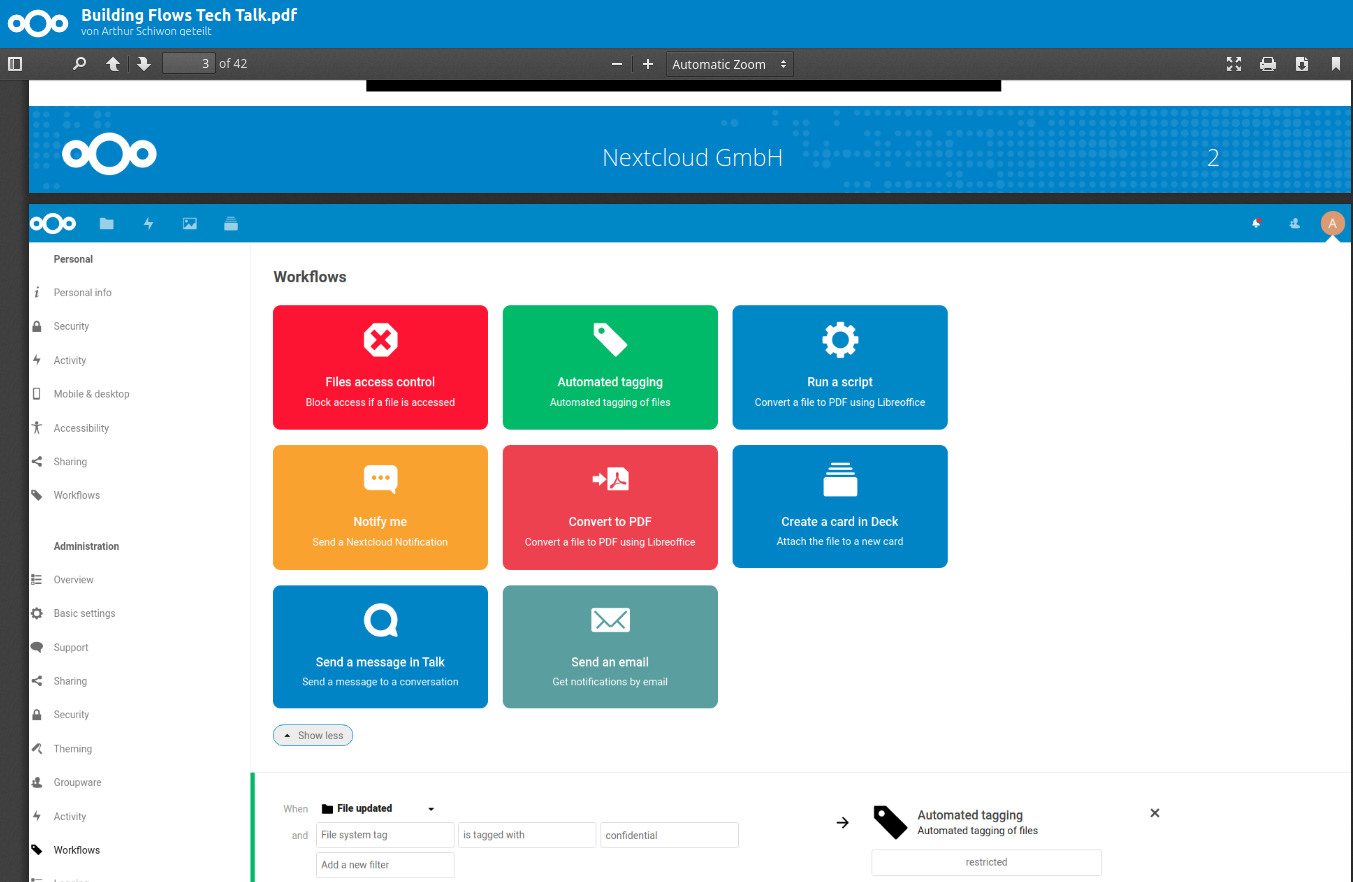Open the 'is tagged with' operator selector
Image resolution: width=1353 pixels, height=882 pixels.
pyautogui.click(x=527, y=835)
